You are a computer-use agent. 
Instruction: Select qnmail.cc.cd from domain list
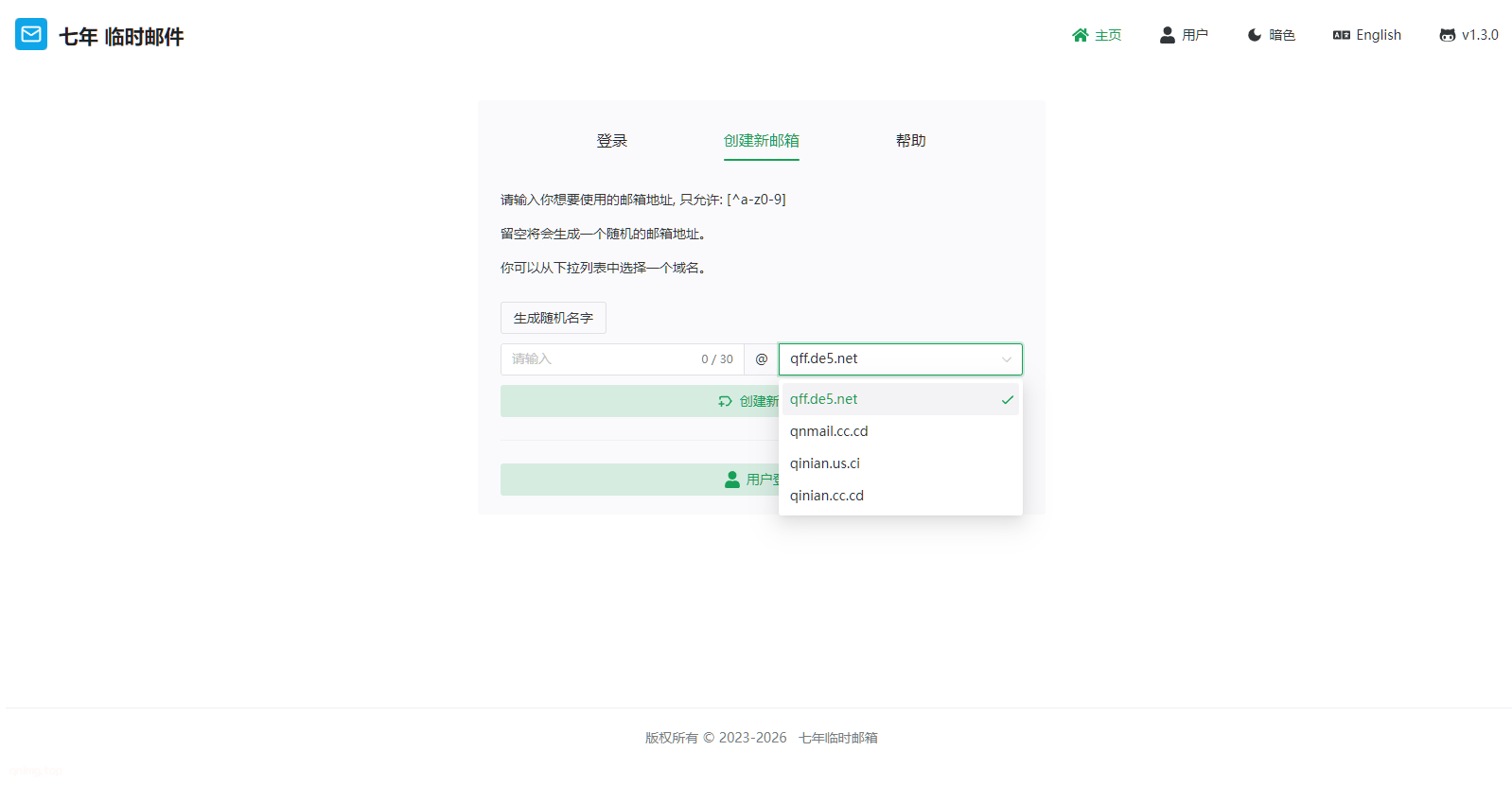(x=828, y=431)
